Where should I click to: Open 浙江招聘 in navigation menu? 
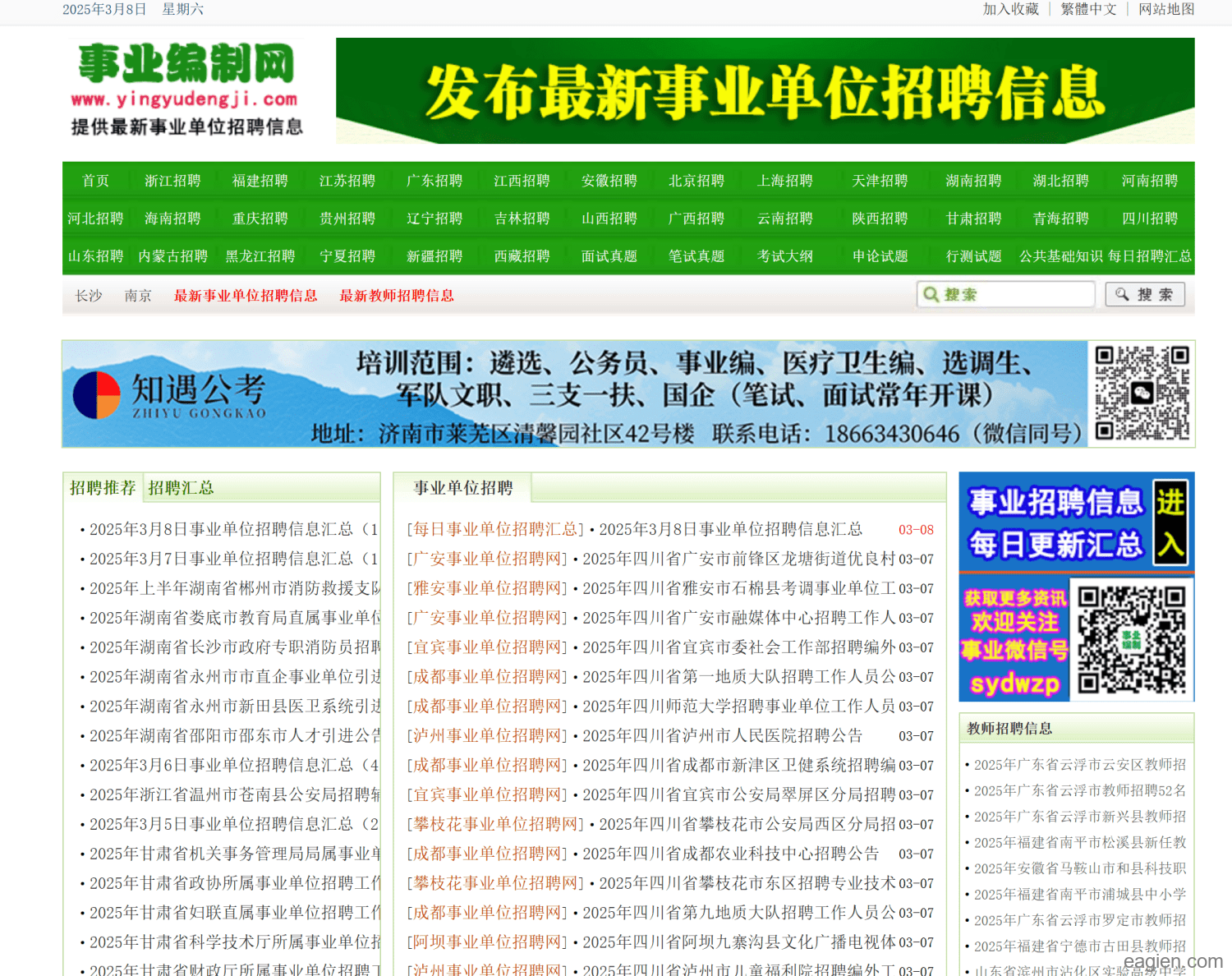(x=172, y=181)
